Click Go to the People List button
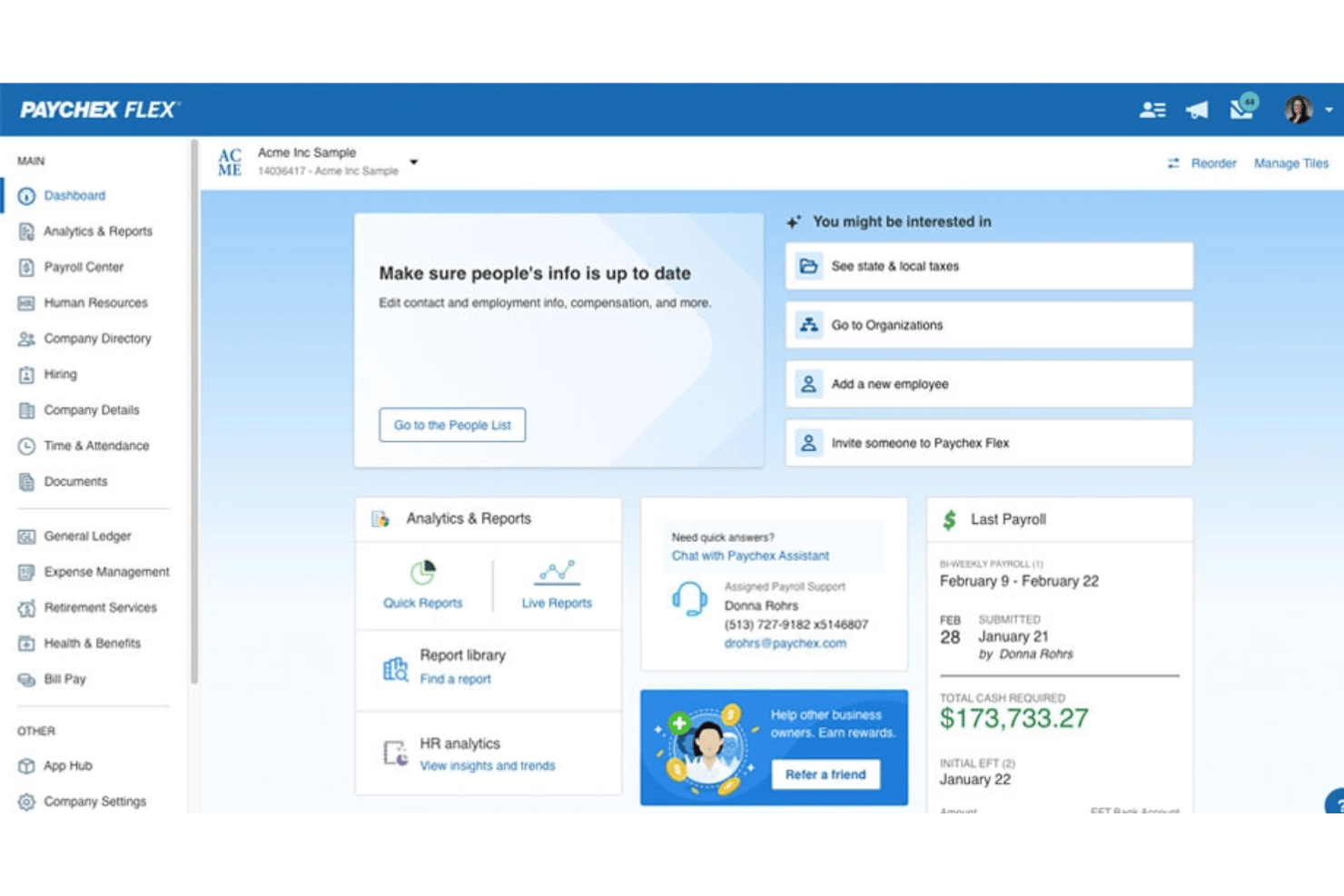 [452, 425]
